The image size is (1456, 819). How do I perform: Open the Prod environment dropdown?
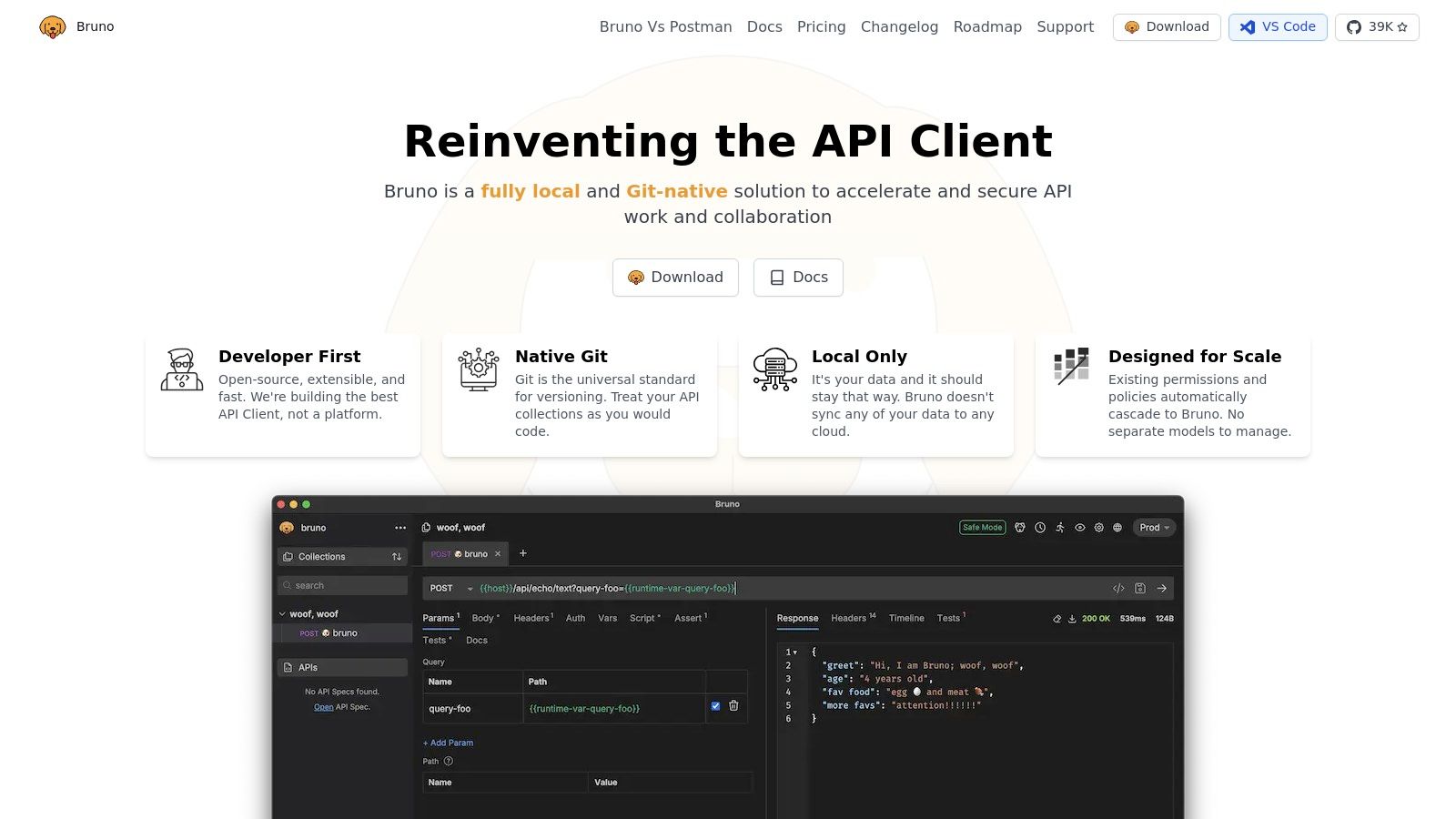click(x=1154, y=528)
